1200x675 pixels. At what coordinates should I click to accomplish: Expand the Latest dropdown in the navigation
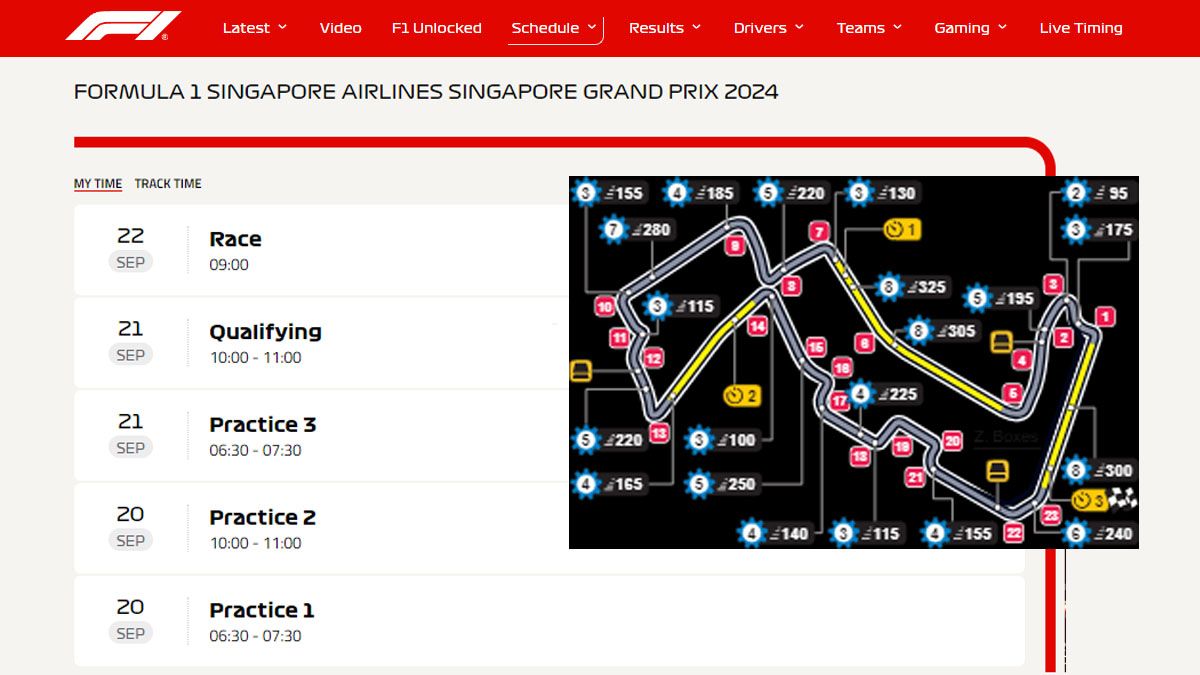pos(254,28)
